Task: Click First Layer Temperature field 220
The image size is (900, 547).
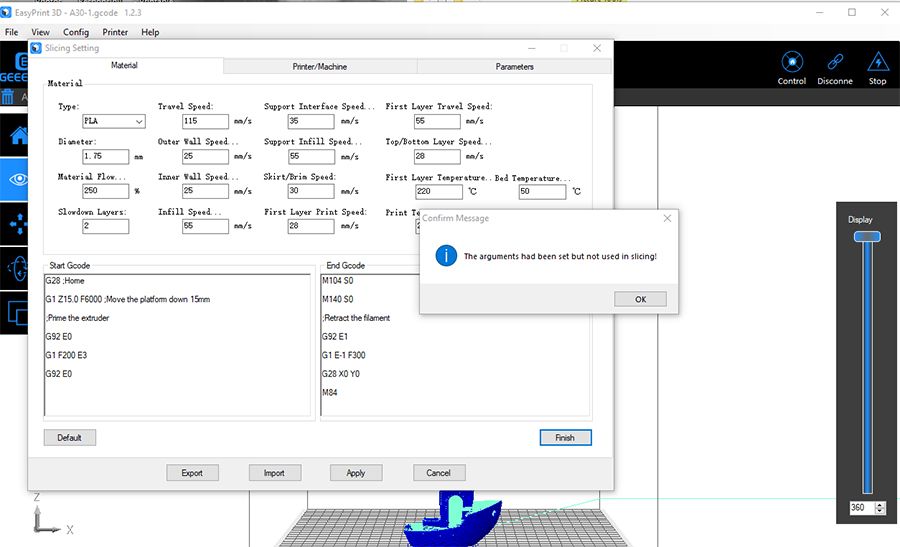Action: [439, 192]
